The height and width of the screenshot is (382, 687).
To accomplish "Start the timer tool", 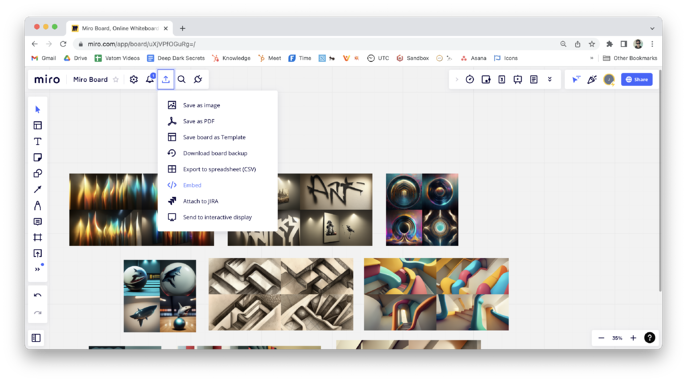I will click(470, 79).
